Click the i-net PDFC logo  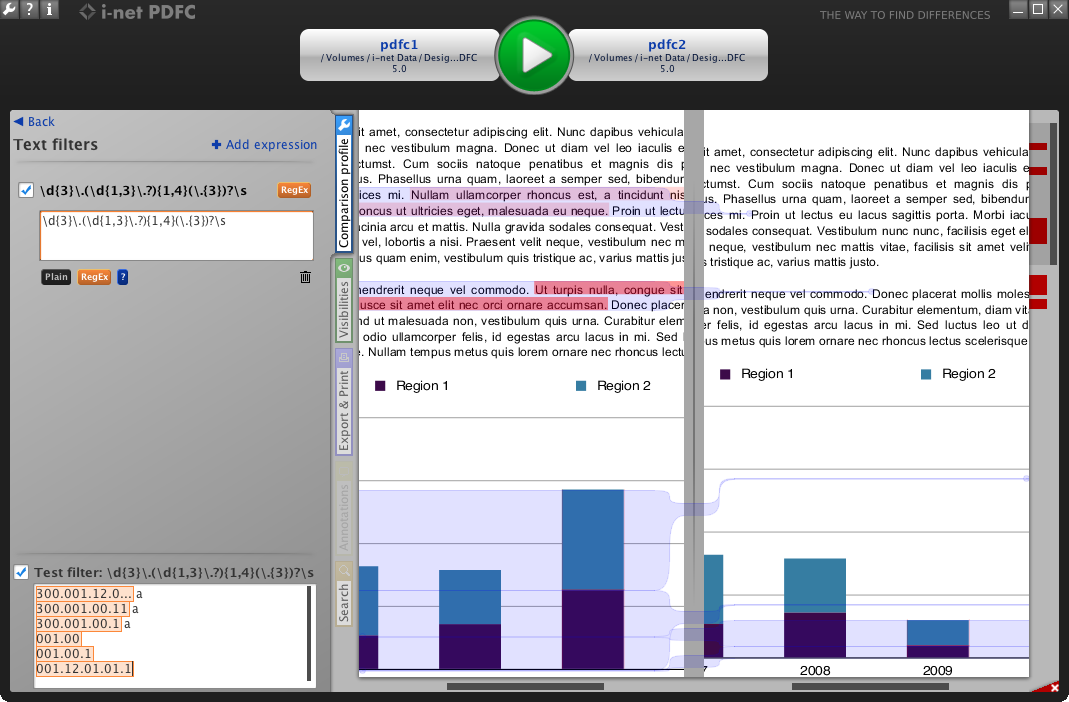tap(137, 12)
